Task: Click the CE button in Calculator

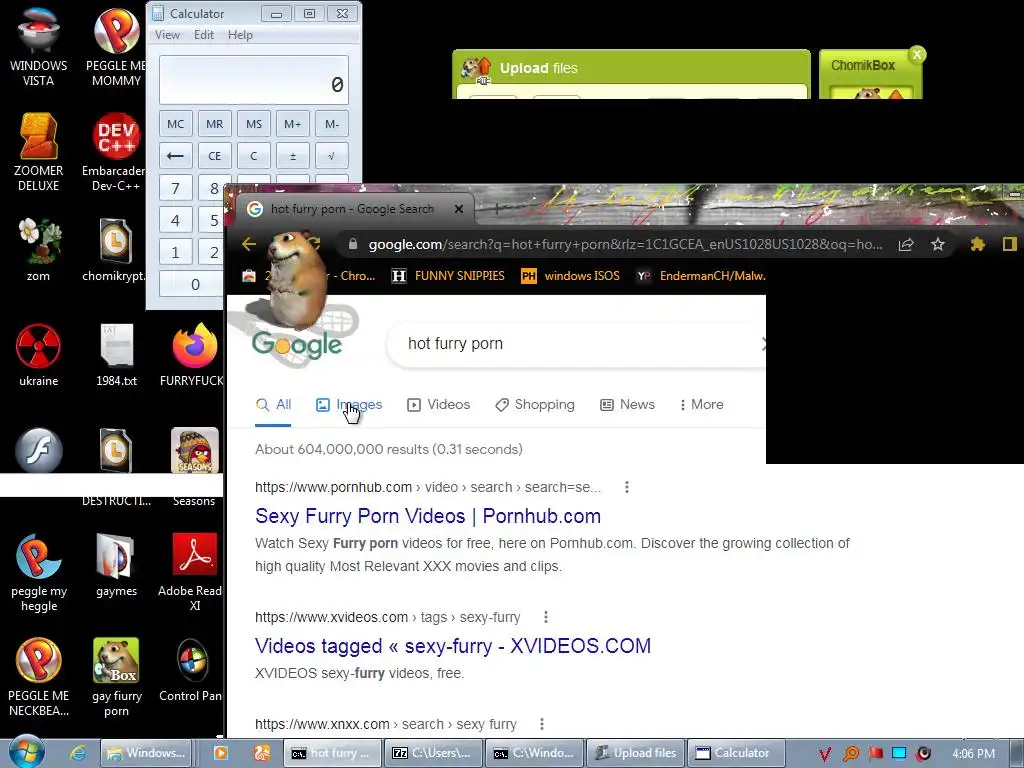Action: pos(215,155)
